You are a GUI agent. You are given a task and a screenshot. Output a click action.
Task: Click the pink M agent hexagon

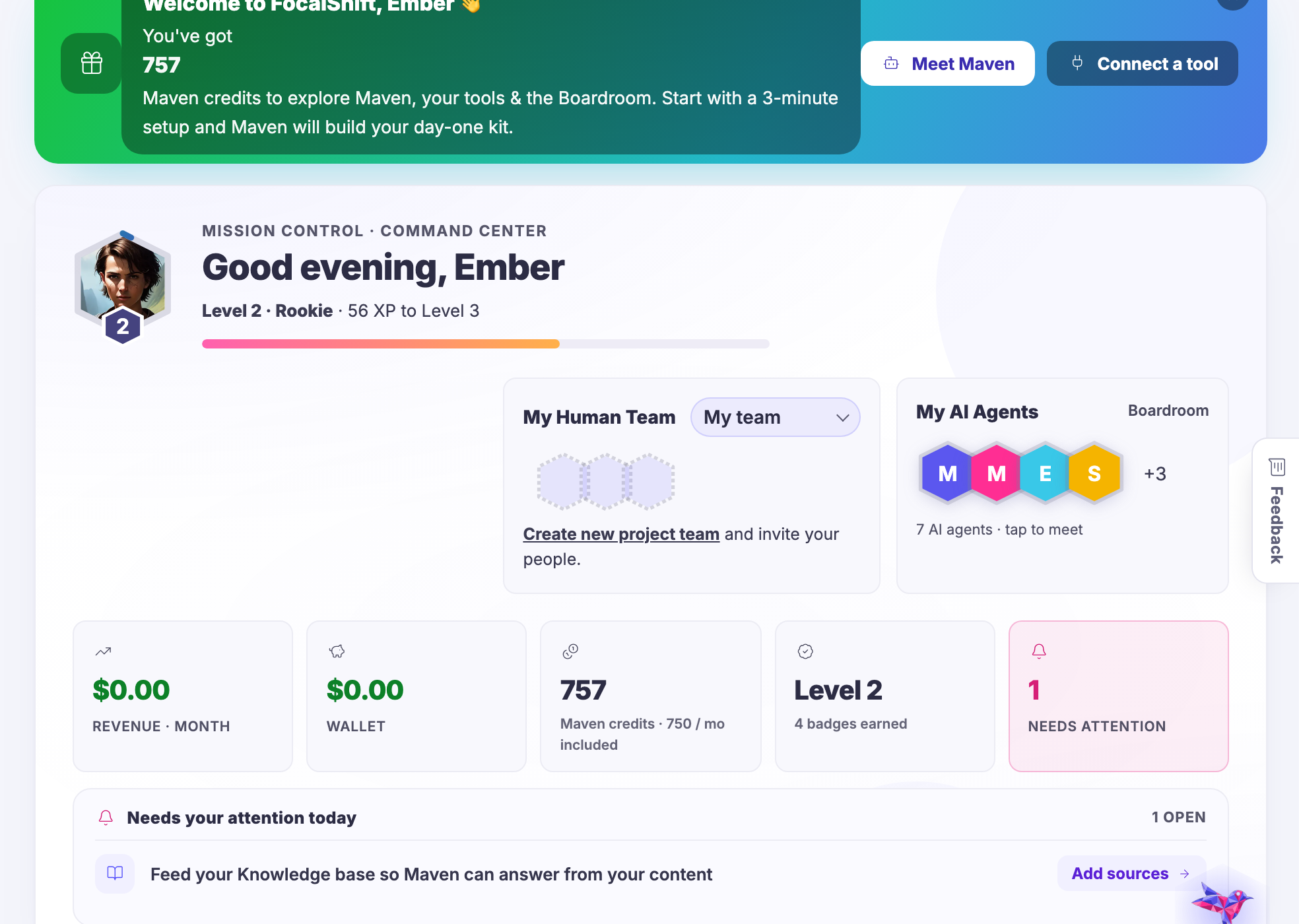997,473
